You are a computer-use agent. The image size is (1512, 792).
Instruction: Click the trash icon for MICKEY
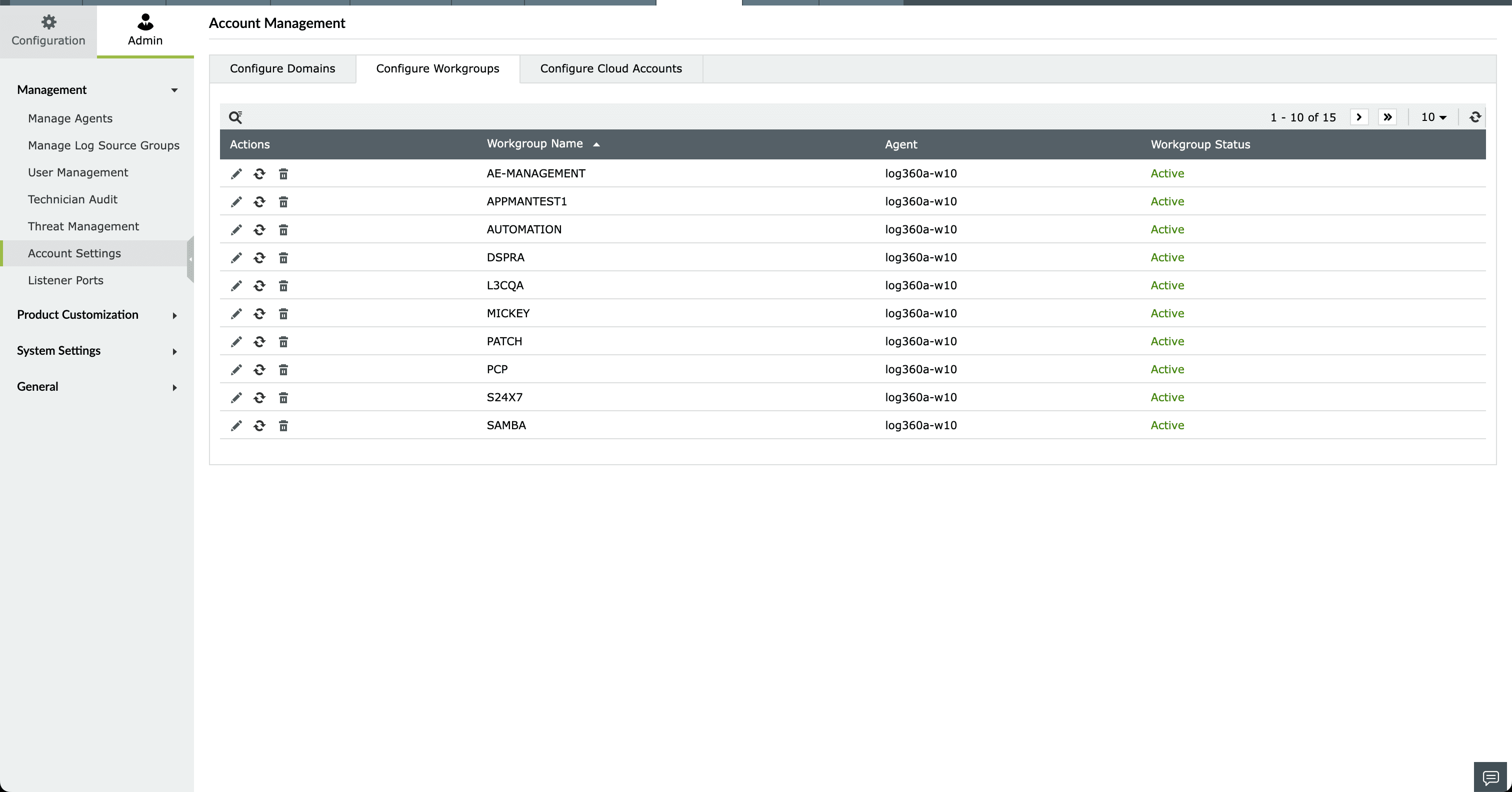click(283, 314)
